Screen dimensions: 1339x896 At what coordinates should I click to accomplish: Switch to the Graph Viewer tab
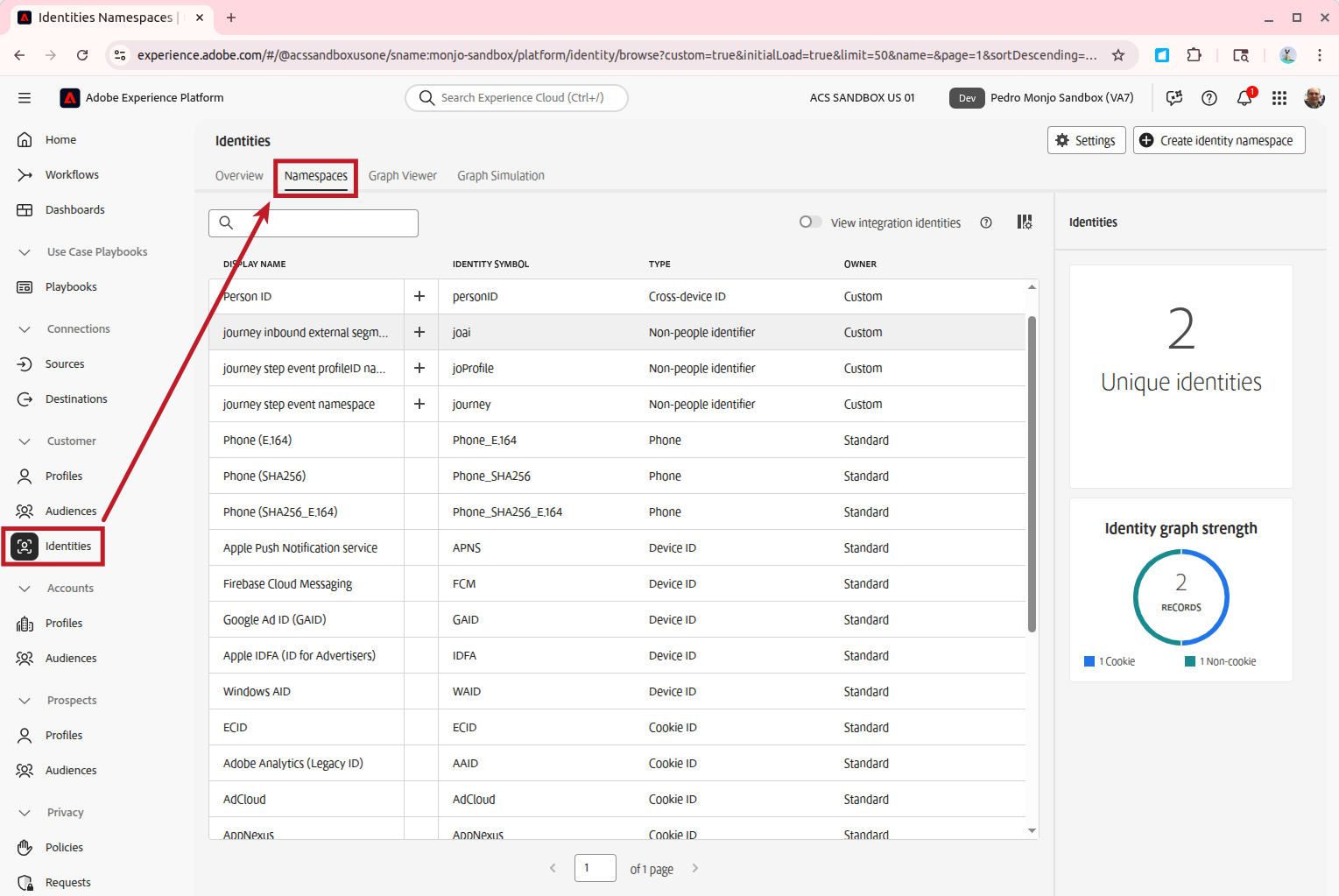403,176
